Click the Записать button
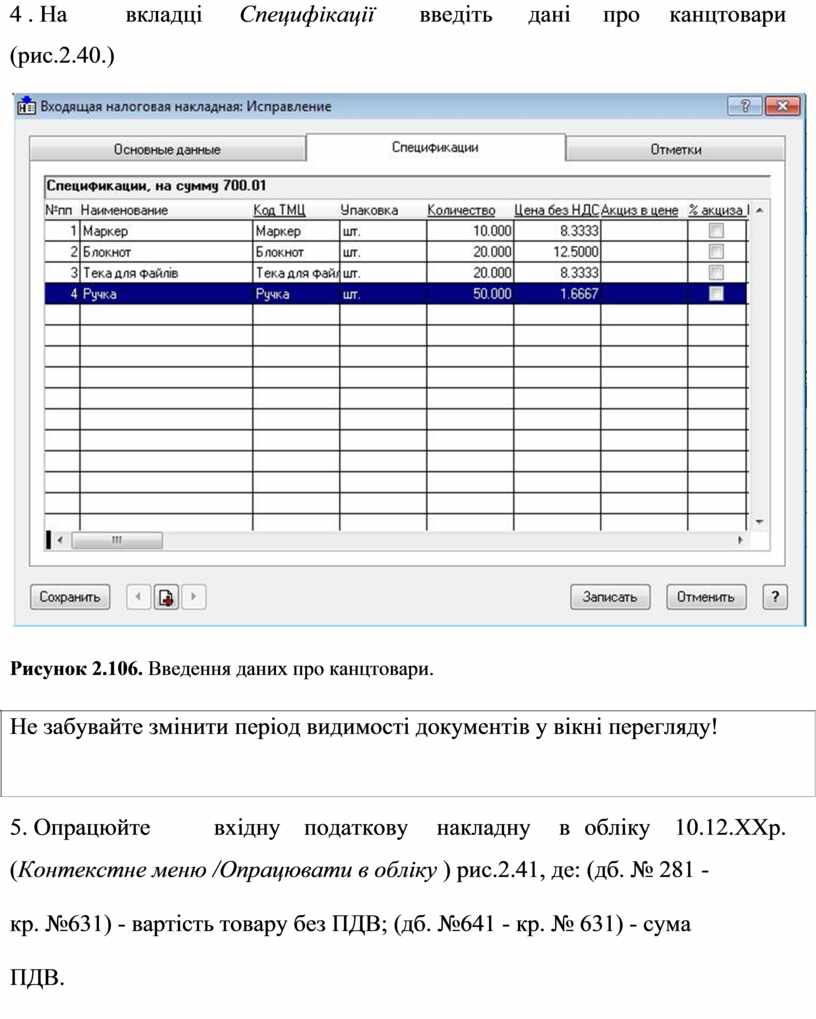 610,597
